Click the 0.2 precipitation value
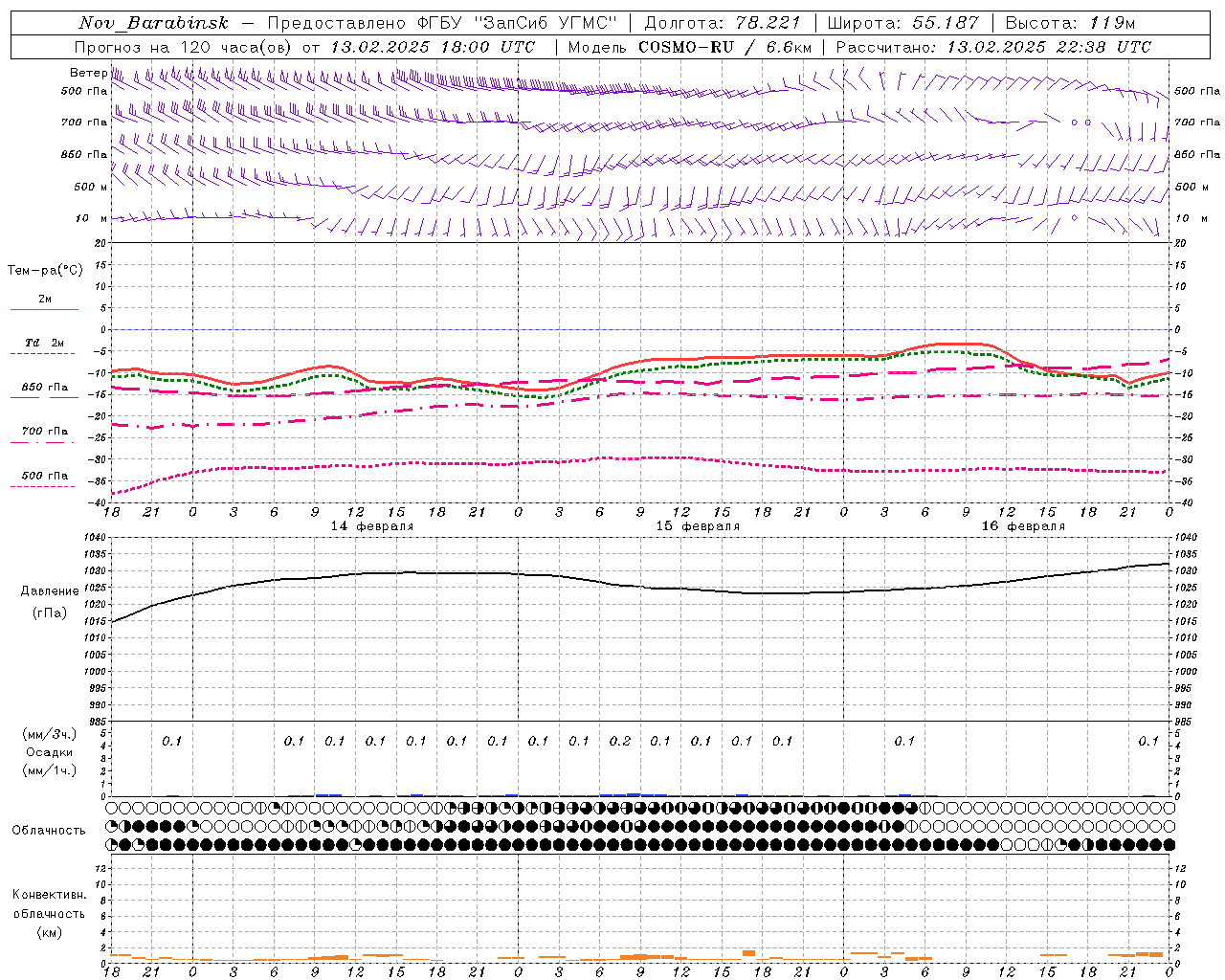The image size is (1225, 980). click(x=620, y=741)
